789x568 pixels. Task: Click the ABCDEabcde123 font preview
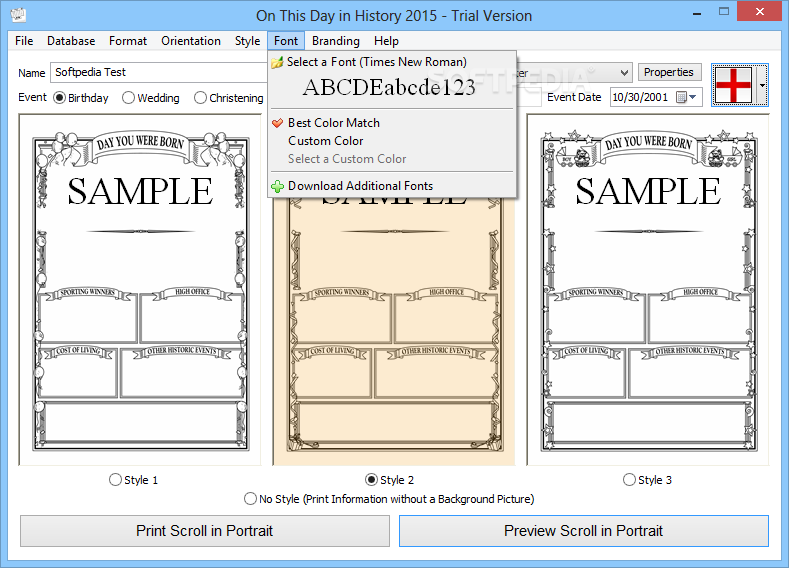[389, 88]
